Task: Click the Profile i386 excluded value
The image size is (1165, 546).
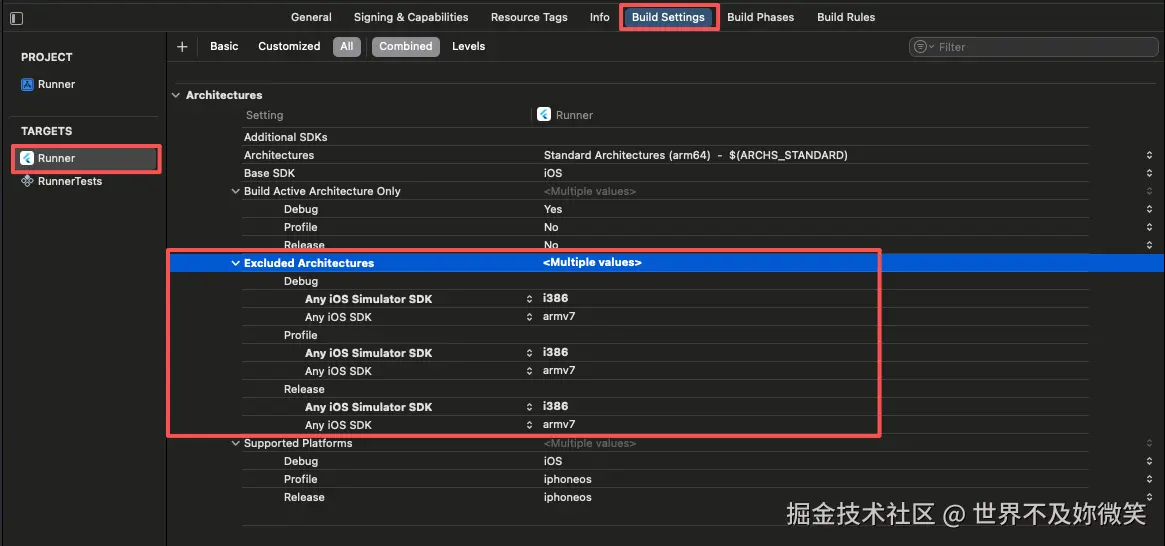Action: [x=556, y=352]
